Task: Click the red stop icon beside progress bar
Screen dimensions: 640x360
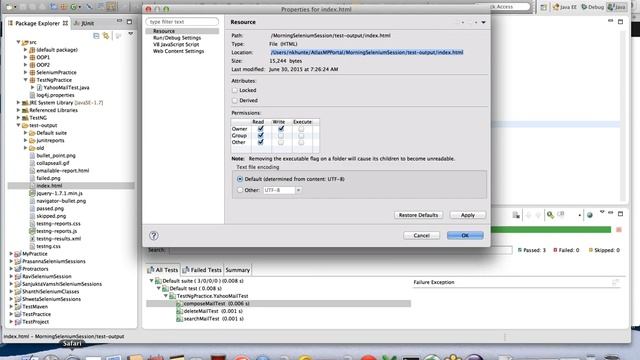Action: click(619, 230)
